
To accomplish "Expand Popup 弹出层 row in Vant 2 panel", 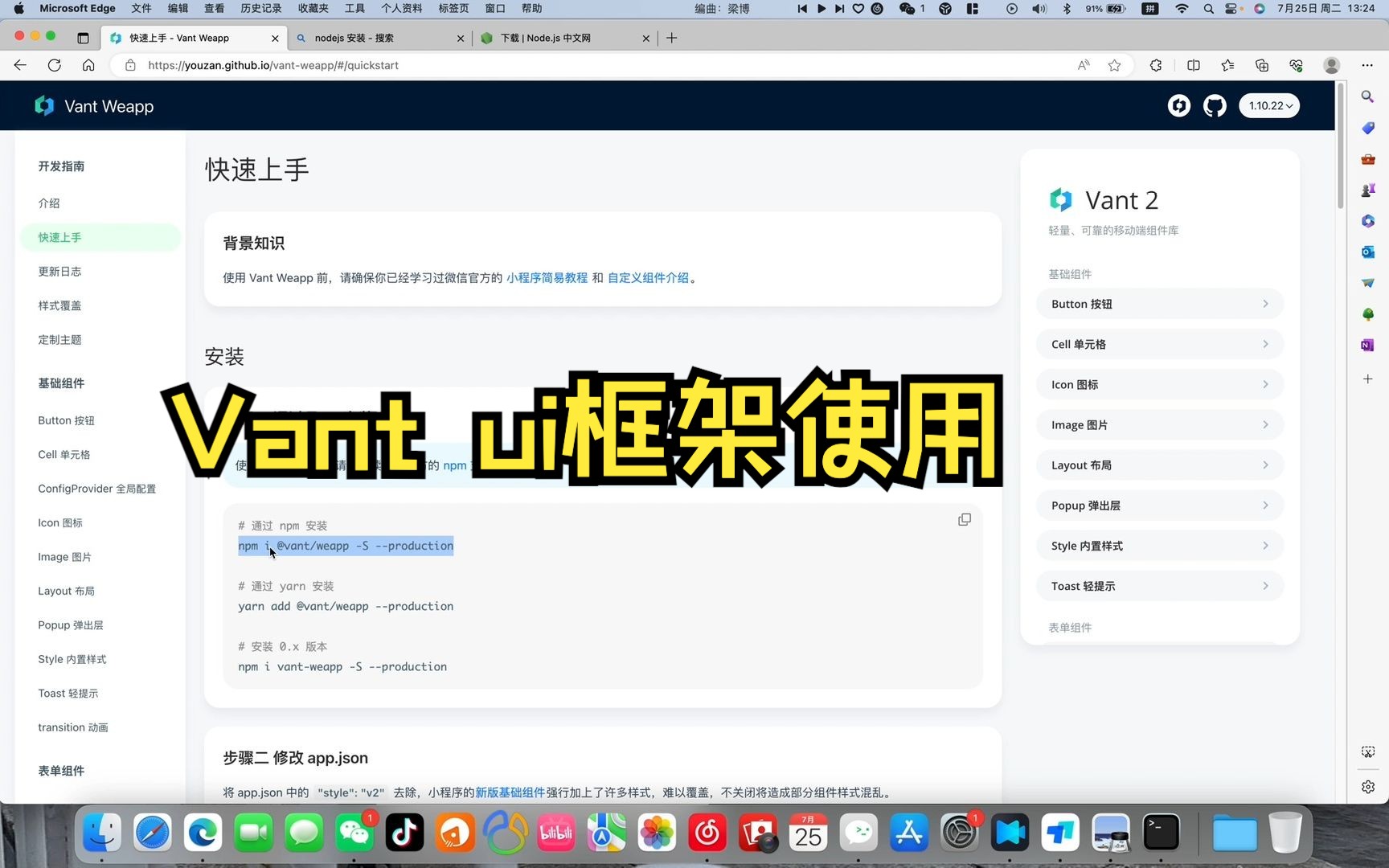I will pos(1159,505).
